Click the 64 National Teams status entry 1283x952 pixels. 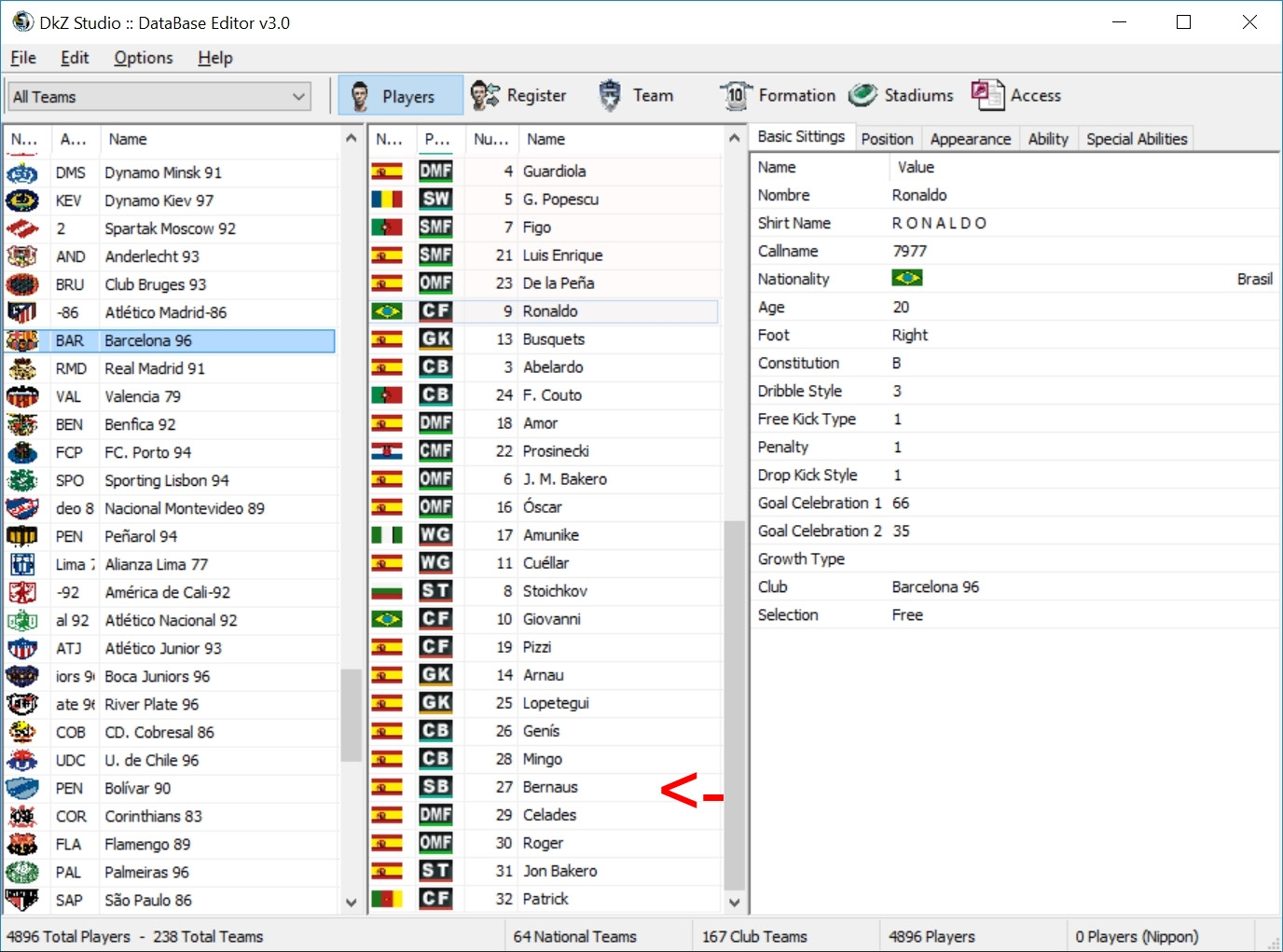click(x=575, y=936)
